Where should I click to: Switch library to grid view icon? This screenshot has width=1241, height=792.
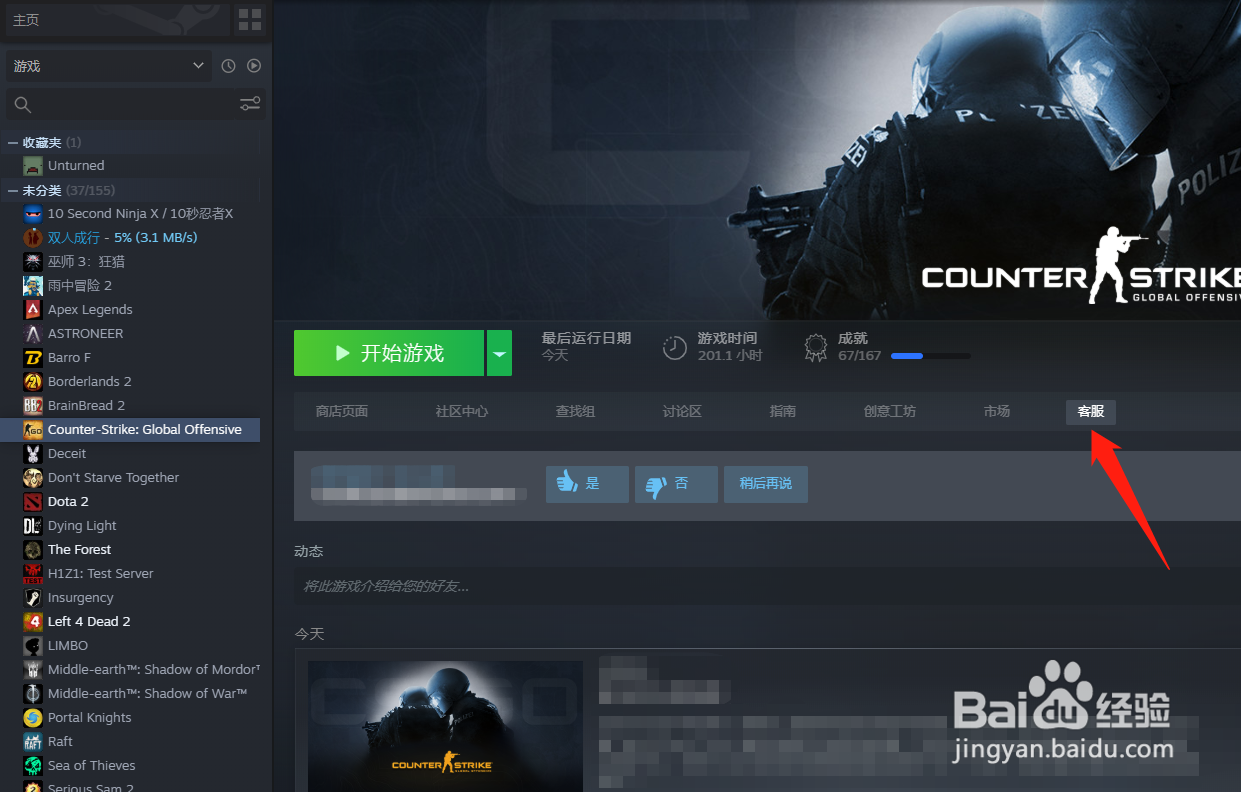click(x=249, y=19)
